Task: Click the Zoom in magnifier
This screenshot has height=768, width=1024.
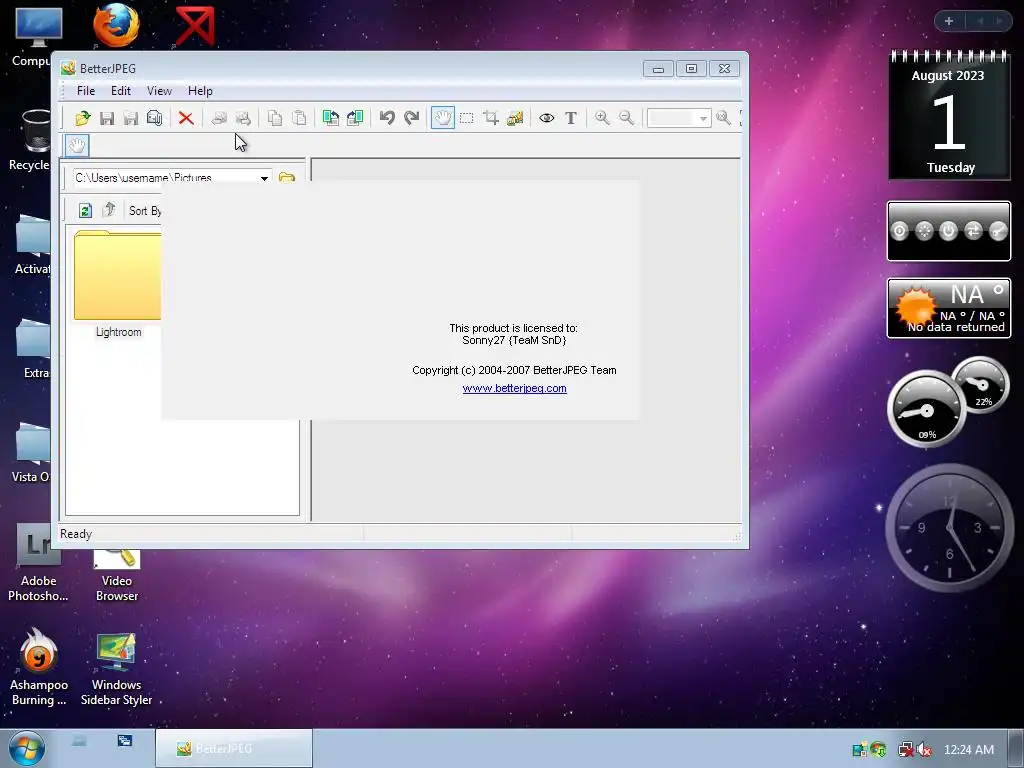Action: coord(602,118)
